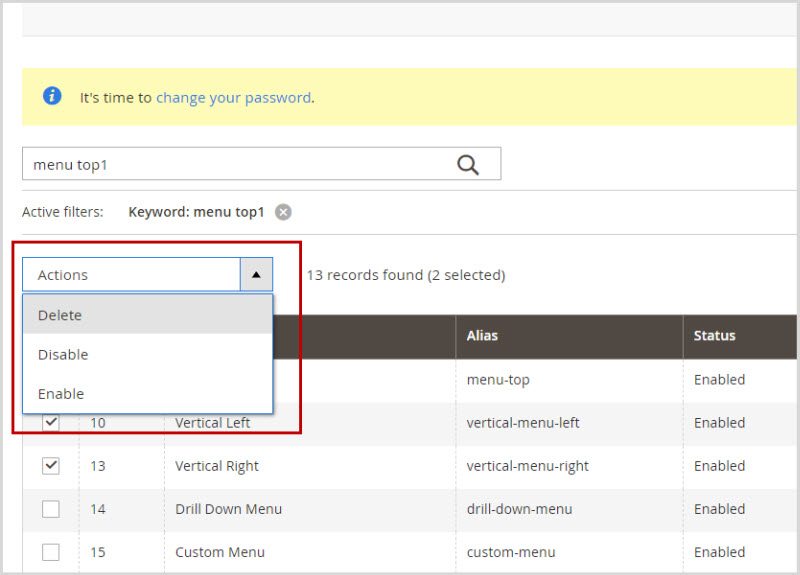Sort by the Alias column header
The image size is (800, 575).
pos(484,336)
